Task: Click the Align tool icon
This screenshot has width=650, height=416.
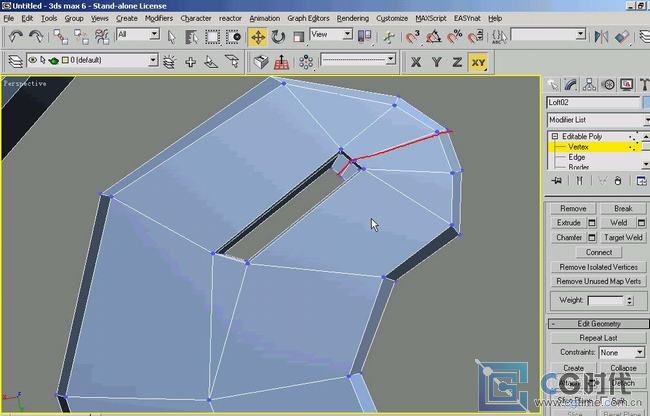Action: tap(622, 36)
